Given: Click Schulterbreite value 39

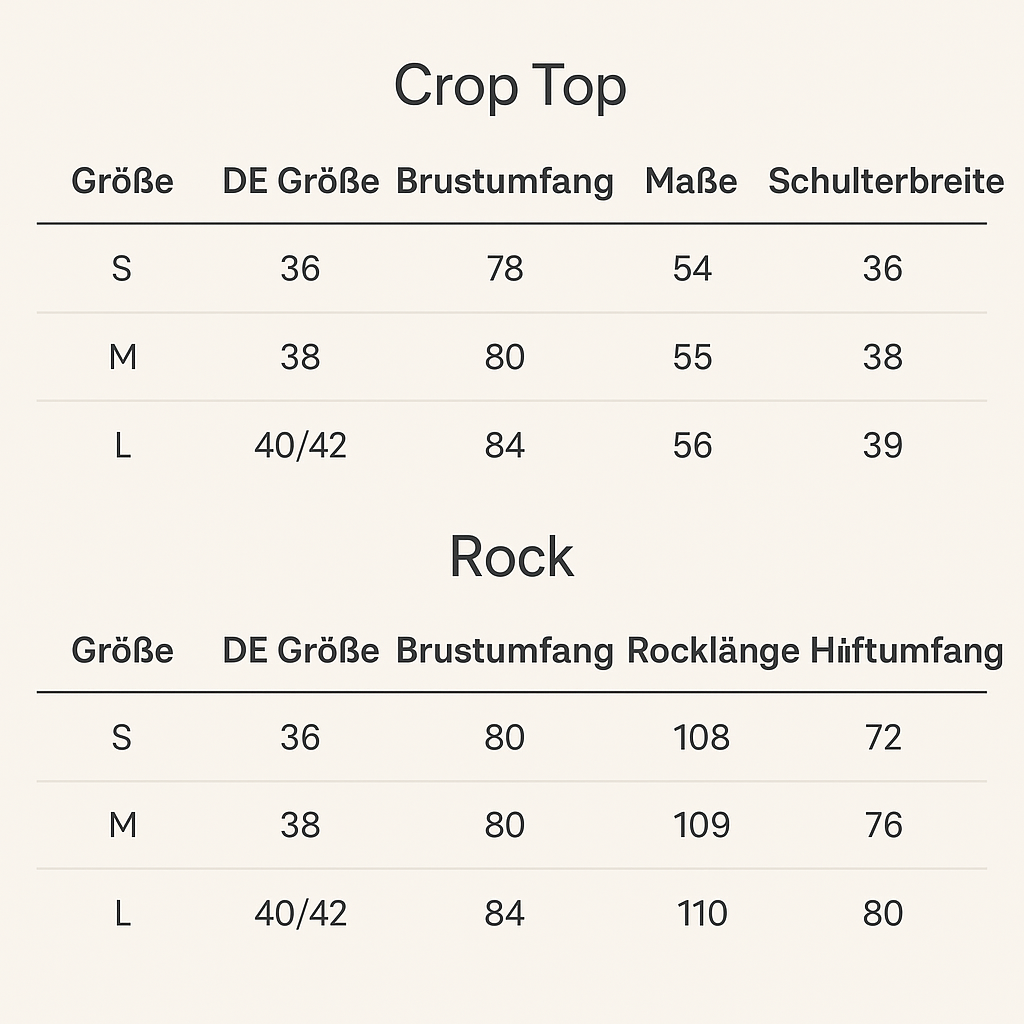Looking at the screenshot, I should click(x=883, y=445).
